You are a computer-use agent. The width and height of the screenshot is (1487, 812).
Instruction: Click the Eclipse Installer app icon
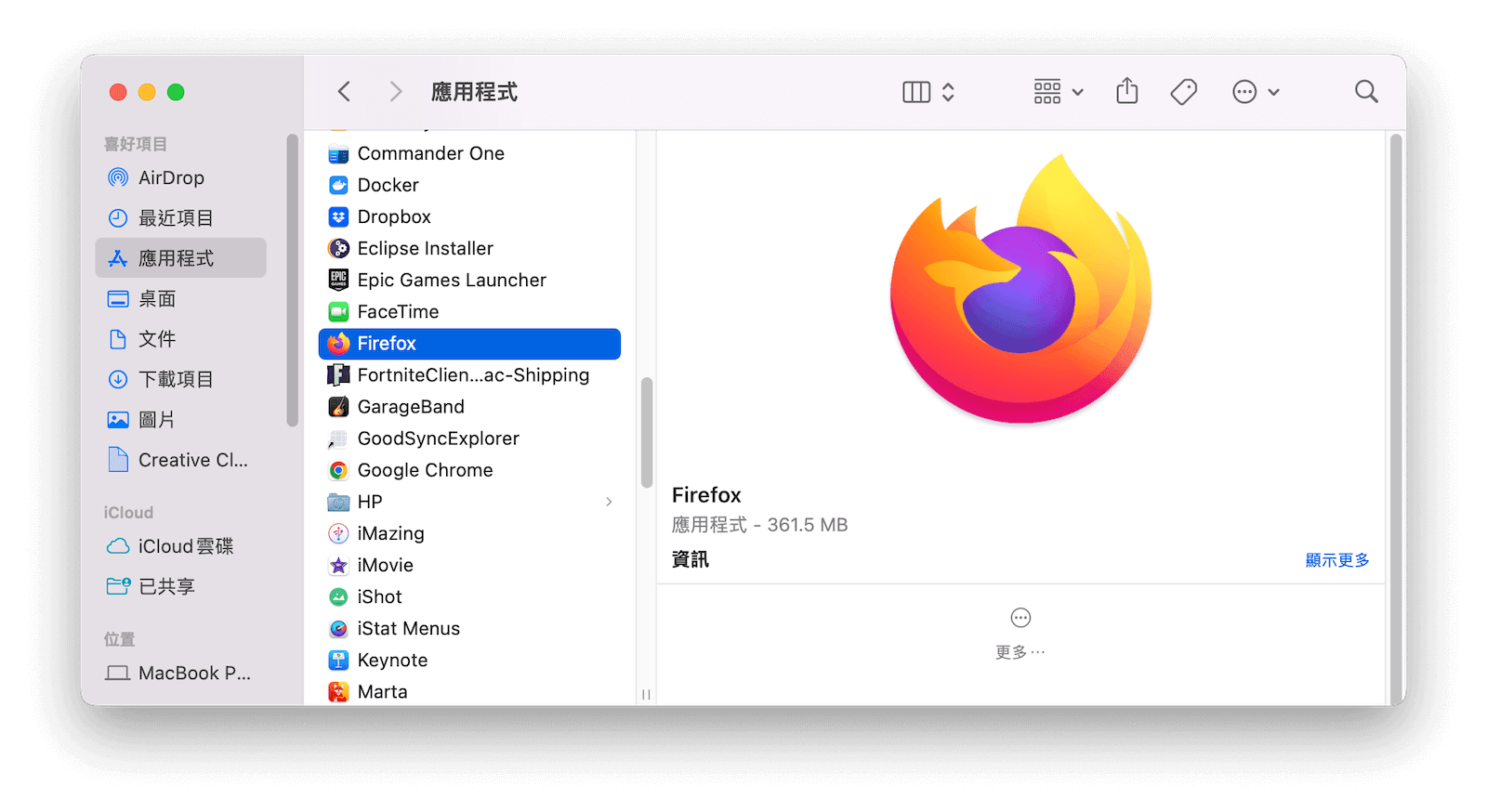pos(338,248)
